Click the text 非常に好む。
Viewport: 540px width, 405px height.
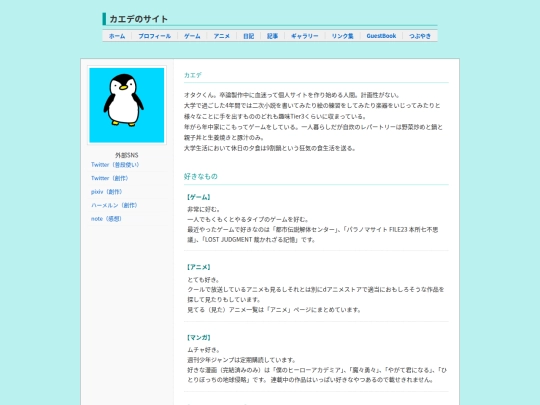(x=204, y=209)
